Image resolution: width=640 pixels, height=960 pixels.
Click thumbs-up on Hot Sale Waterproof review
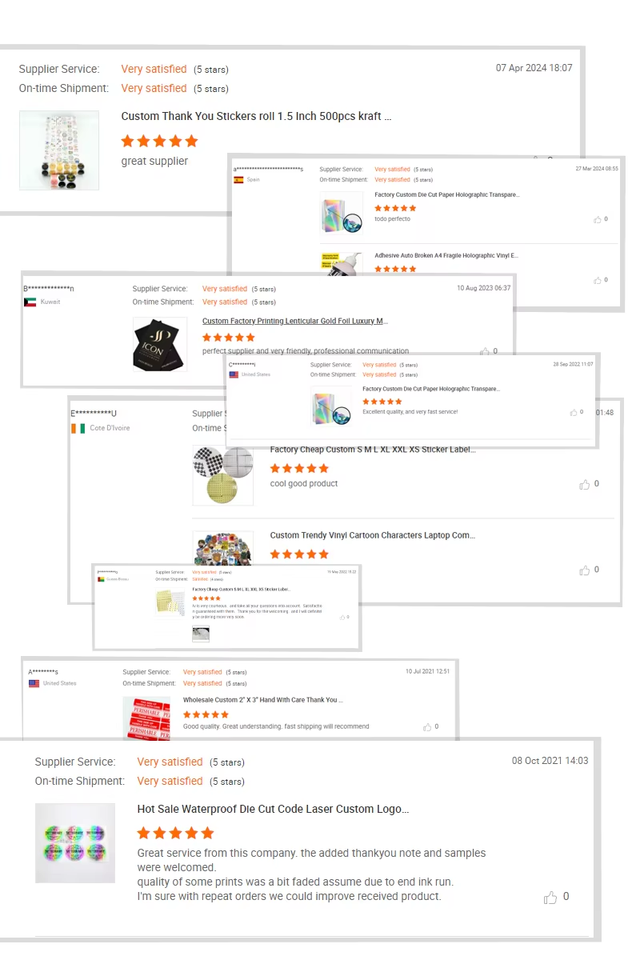(550, 897)
